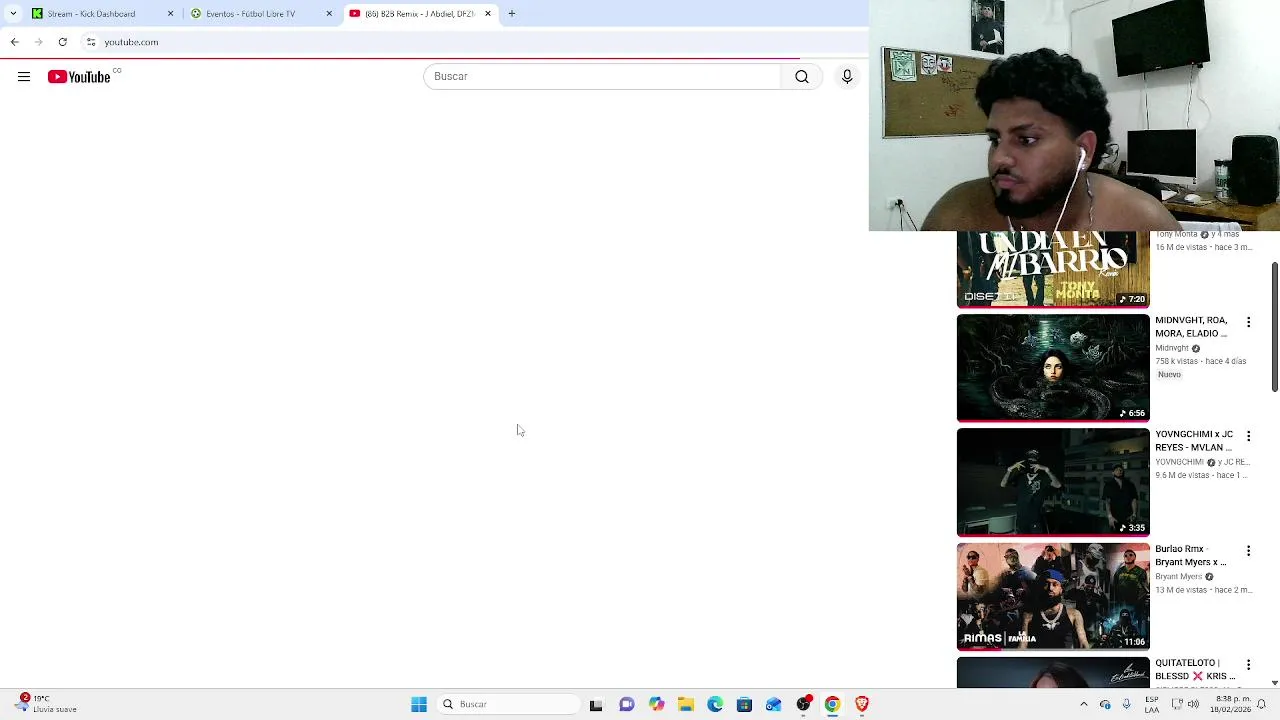The image size is (1280, 720).
Task: Open the Burlao Rmx 11:06 thumbnail
Action: [1053, 596]
